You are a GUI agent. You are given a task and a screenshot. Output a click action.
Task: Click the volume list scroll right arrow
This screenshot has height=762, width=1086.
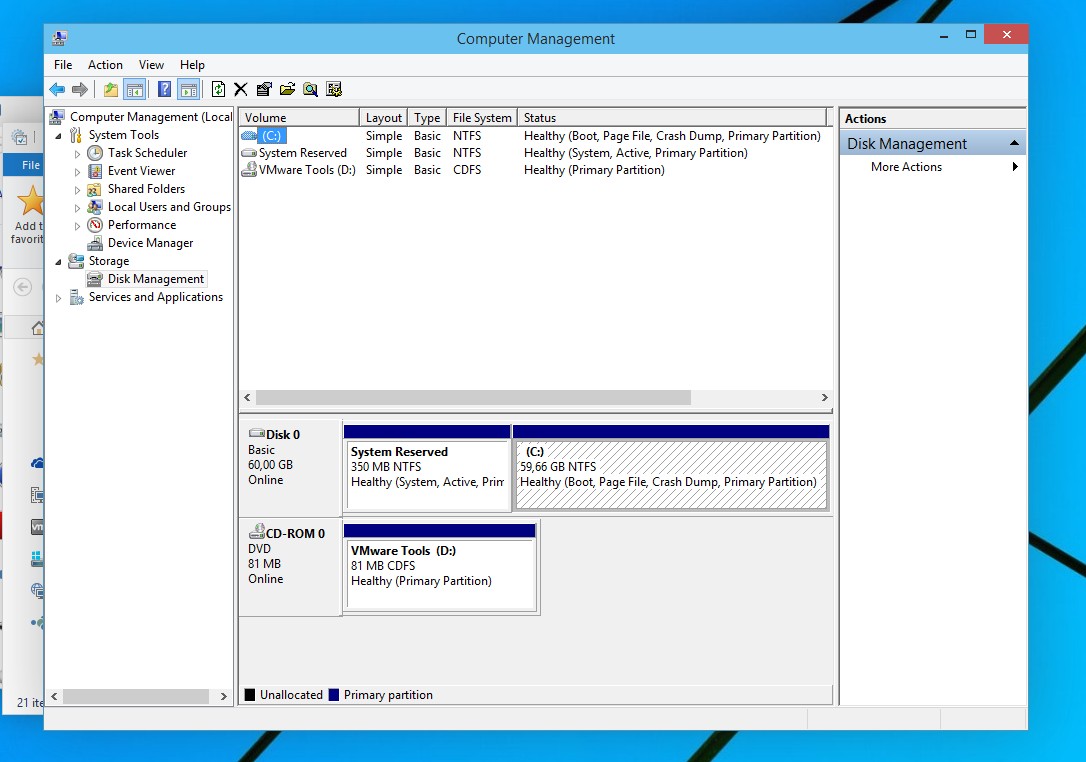pyautogui.click(x=824, y=398)
